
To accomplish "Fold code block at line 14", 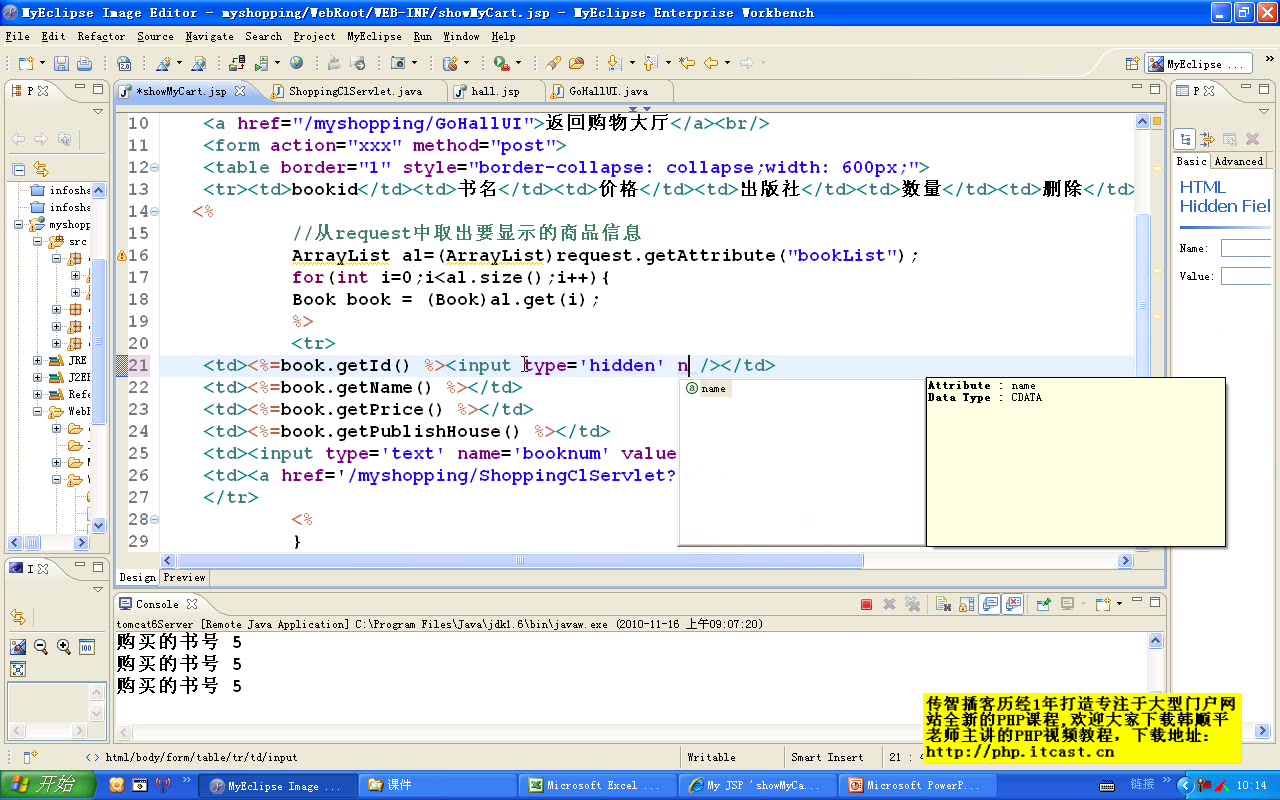I will pos(154,211).
